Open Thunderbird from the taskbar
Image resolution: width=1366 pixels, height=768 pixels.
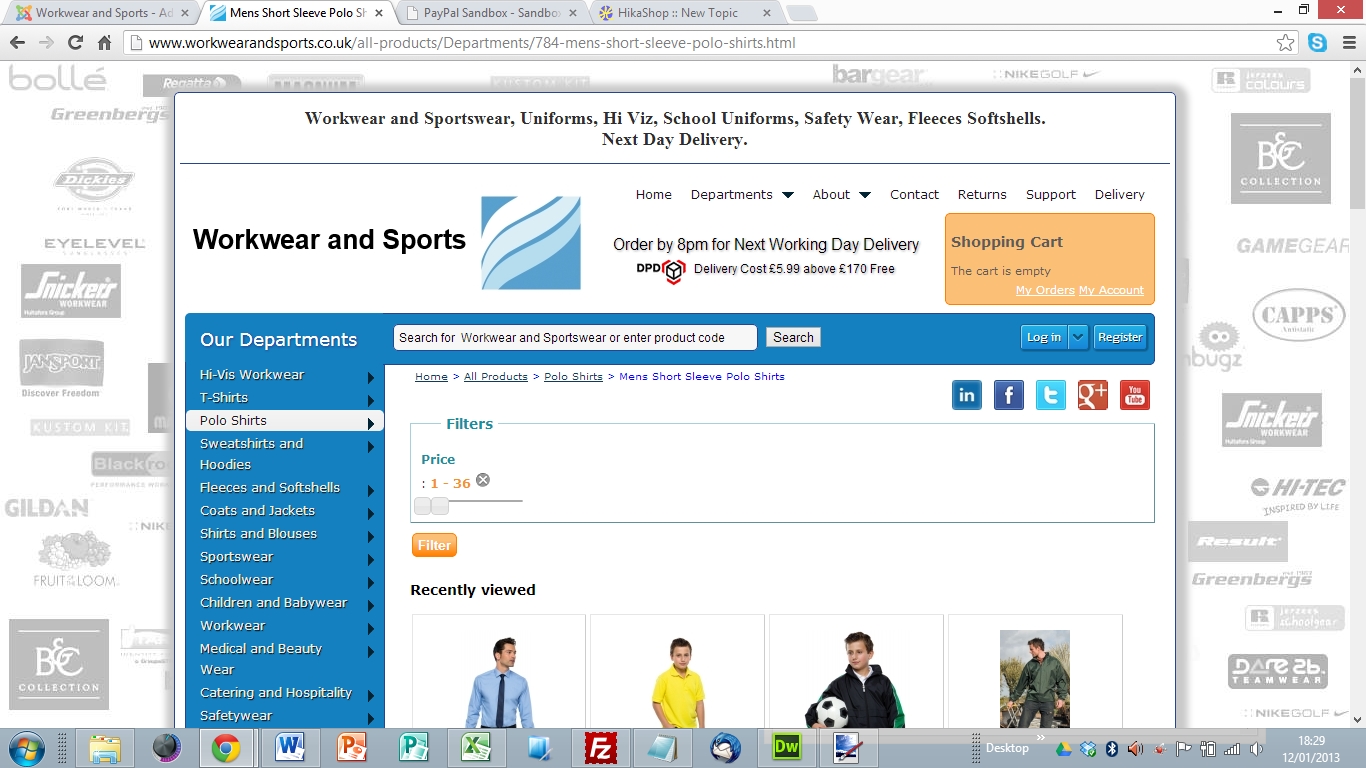coord(724,748)
